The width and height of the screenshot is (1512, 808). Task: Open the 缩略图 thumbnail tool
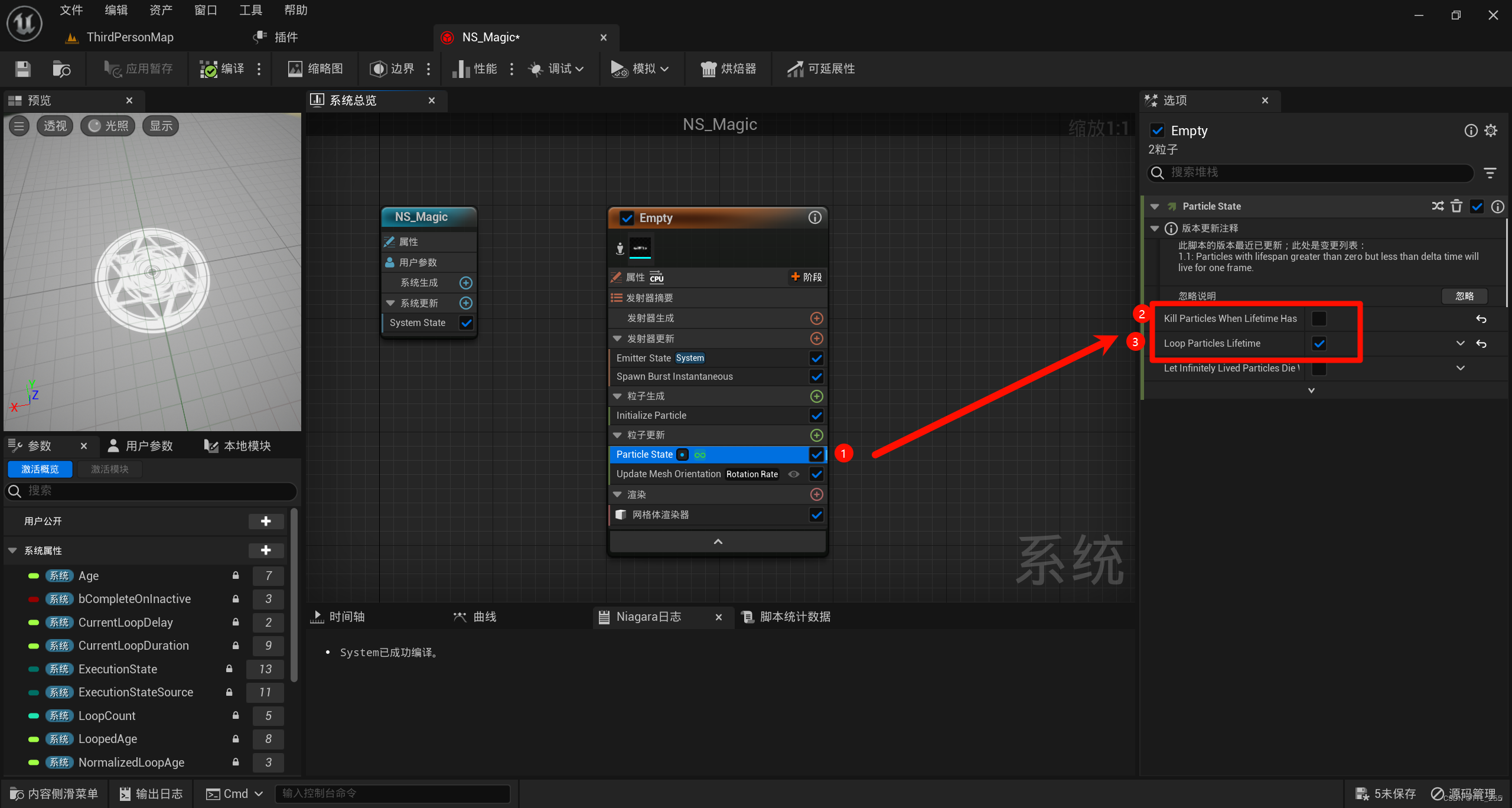click(315, 69)
